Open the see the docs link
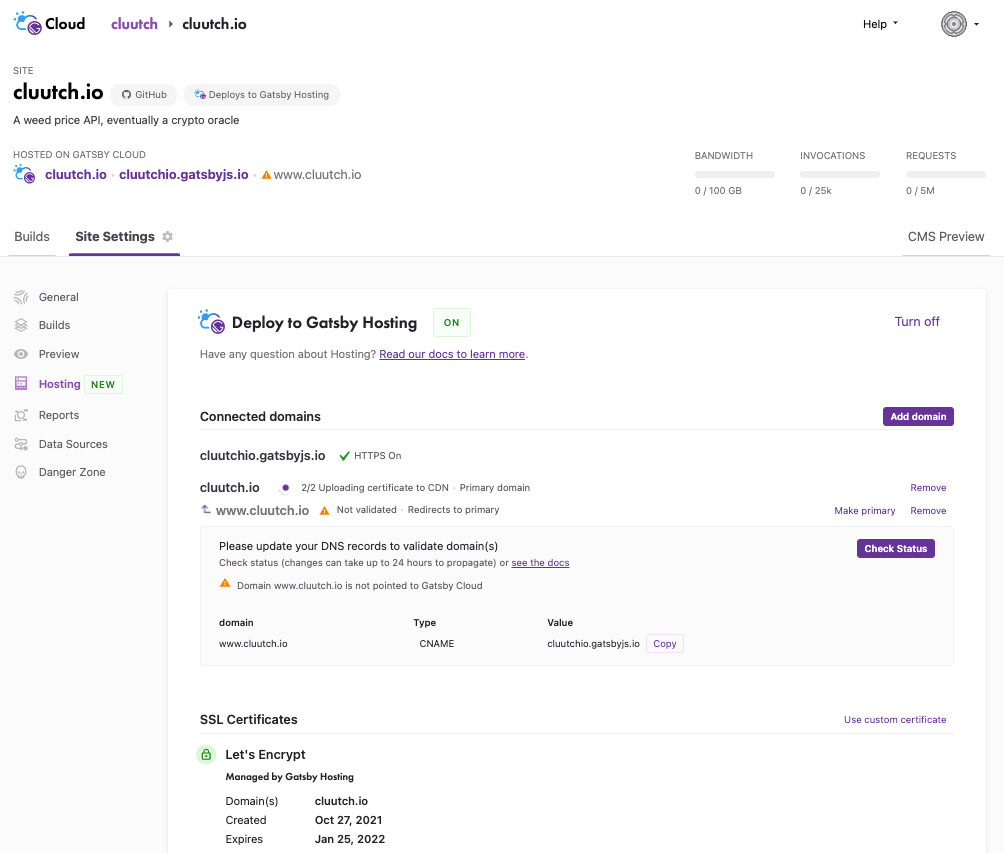This screenshot has height=853, width=1004. (540, 563)
